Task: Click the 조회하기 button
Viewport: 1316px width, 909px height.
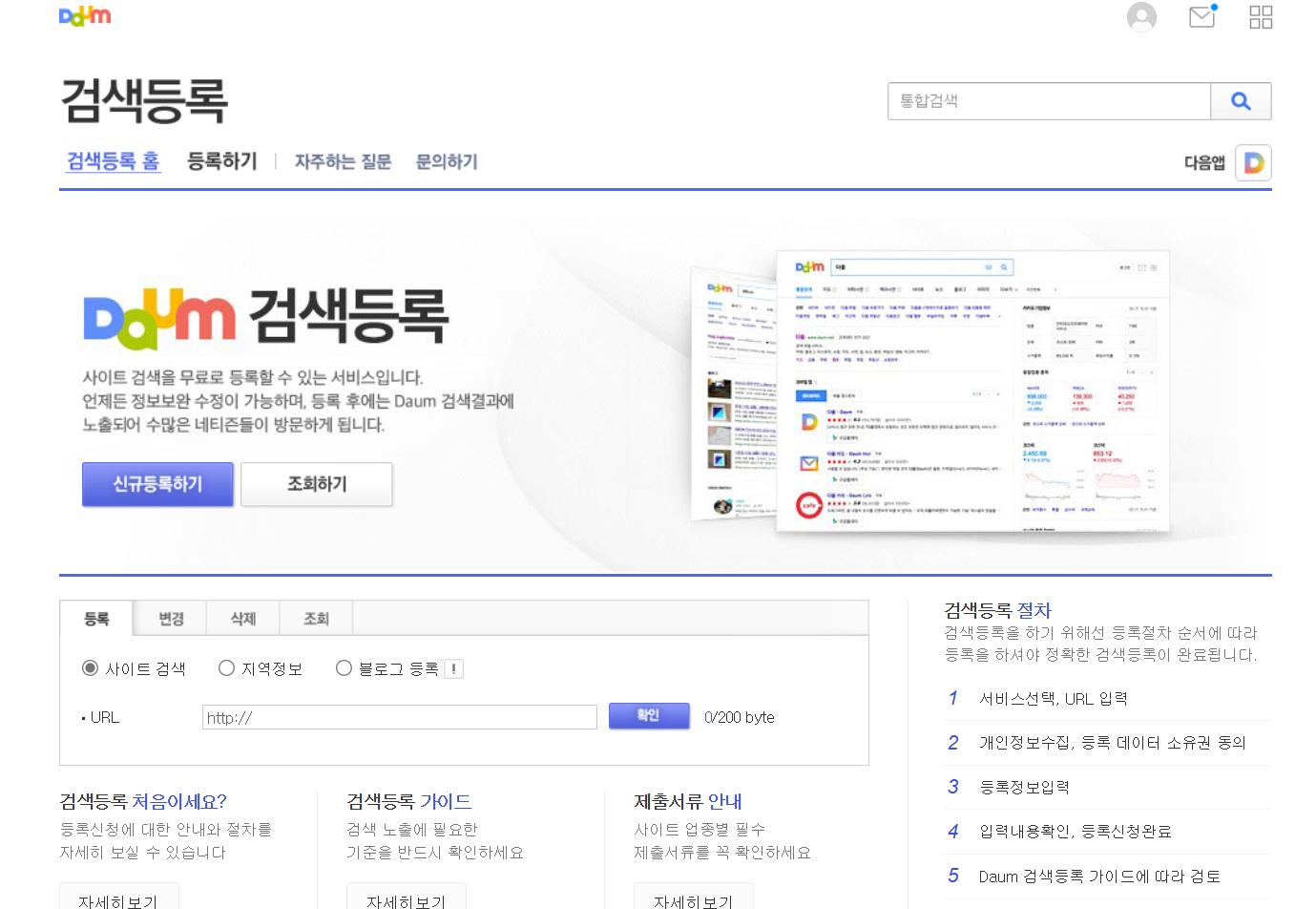Action: tap(317, 484)
